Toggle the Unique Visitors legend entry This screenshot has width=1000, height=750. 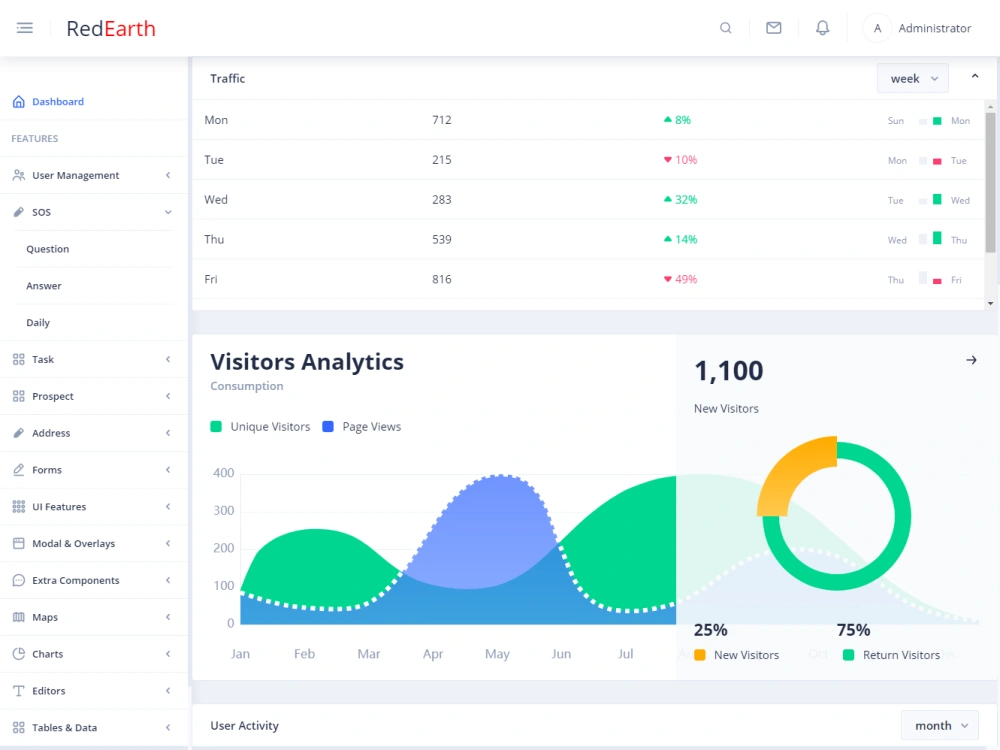click(x=260, y=427)
